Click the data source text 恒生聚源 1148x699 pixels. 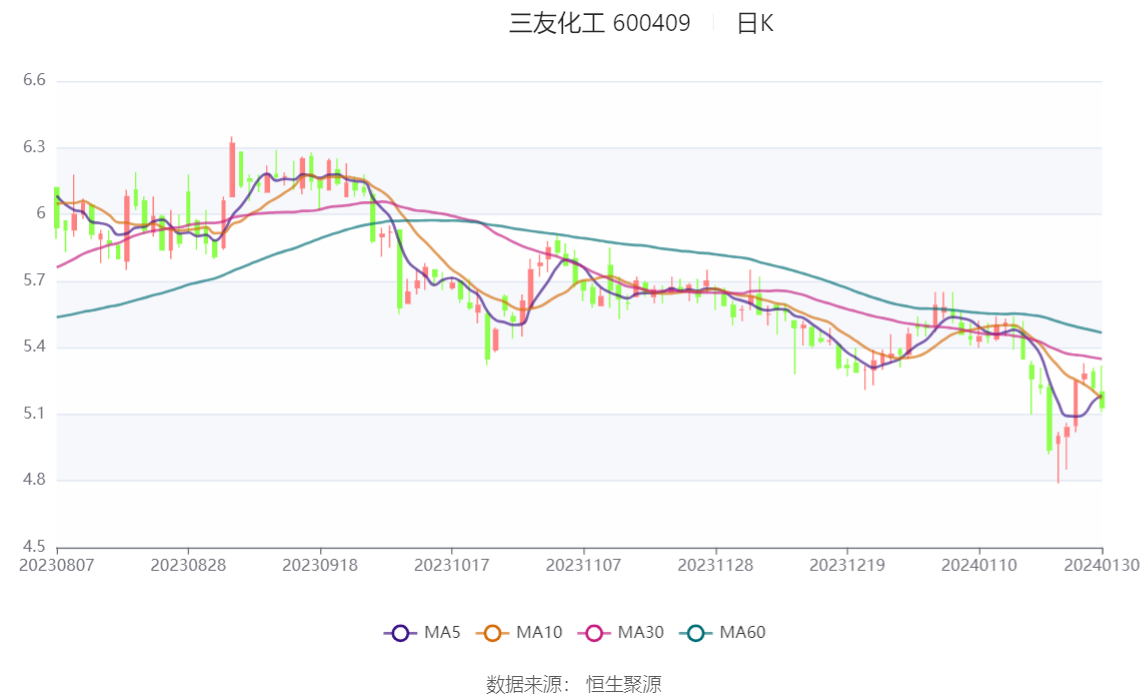click(624, 684)
